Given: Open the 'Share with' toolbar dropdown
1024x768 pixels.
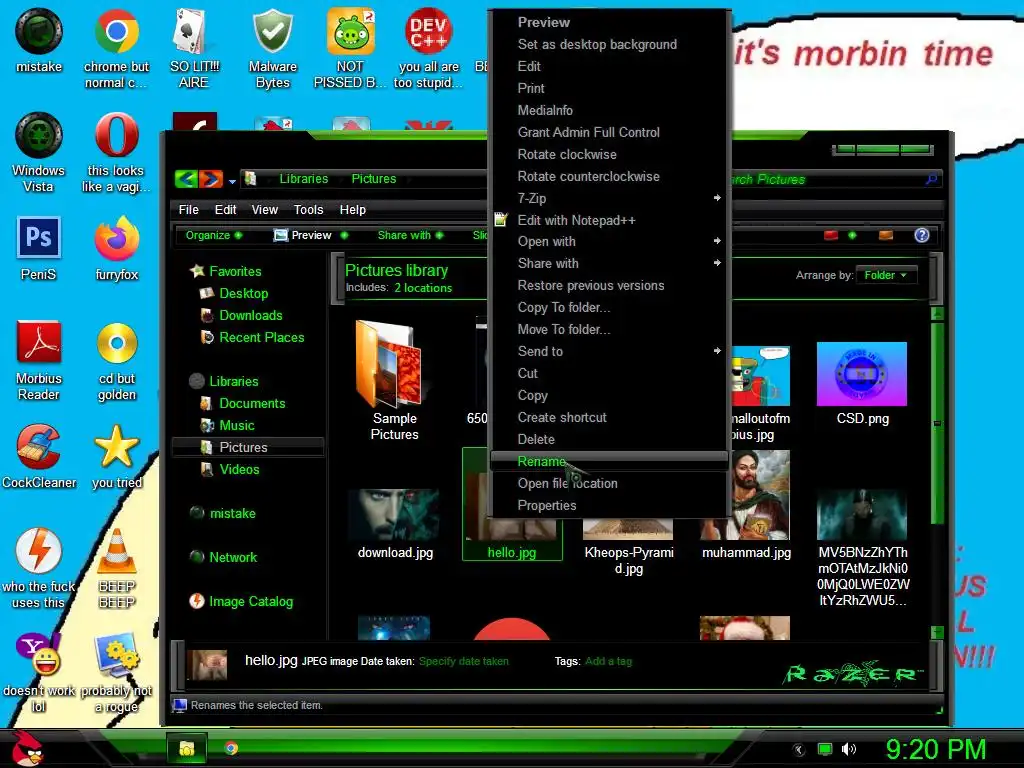Looking at the screenshot, I should (x=410, y=235).
